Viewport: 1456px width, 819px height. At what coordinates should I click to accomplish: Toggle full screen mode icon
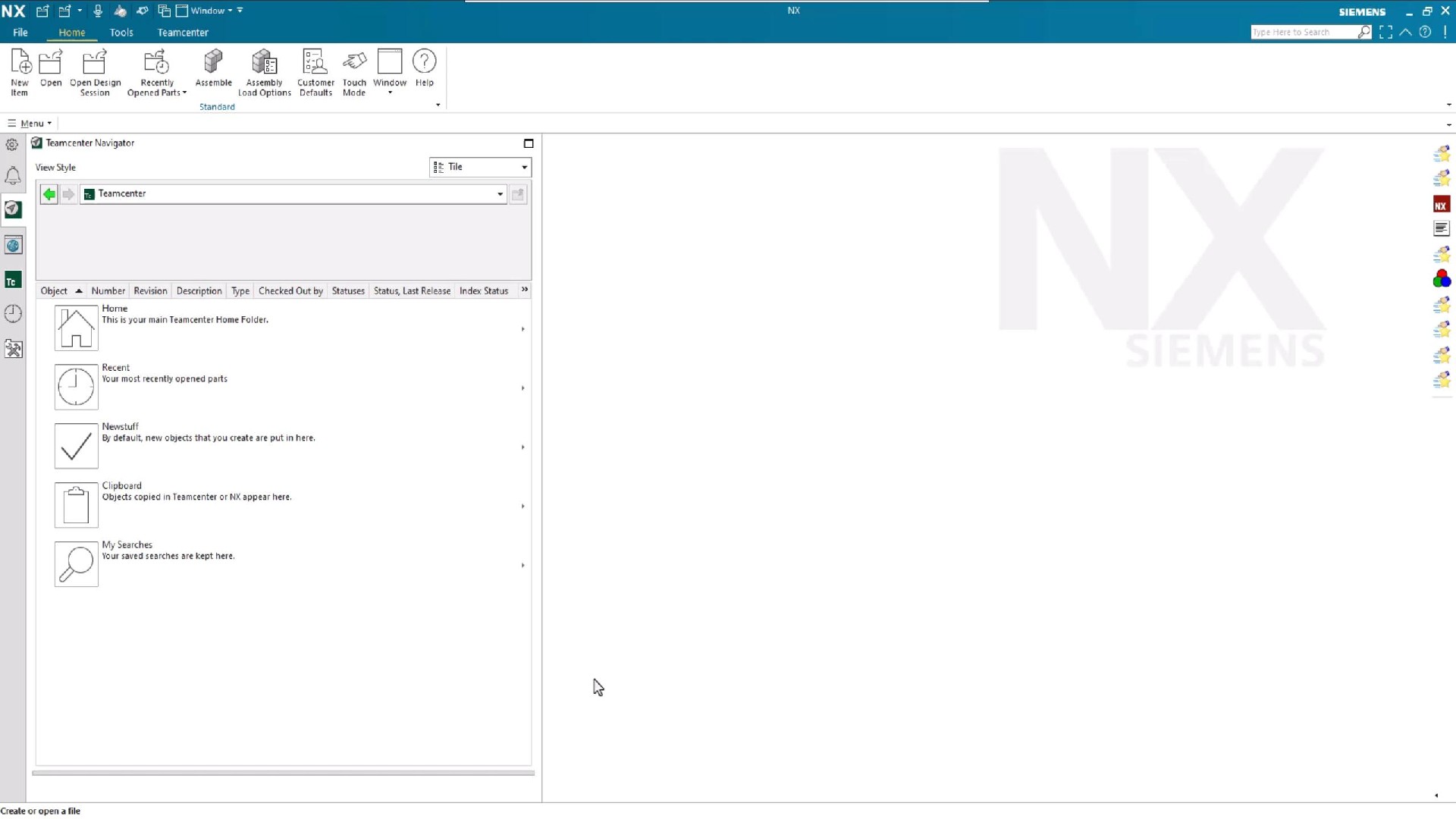[1385, 32]
